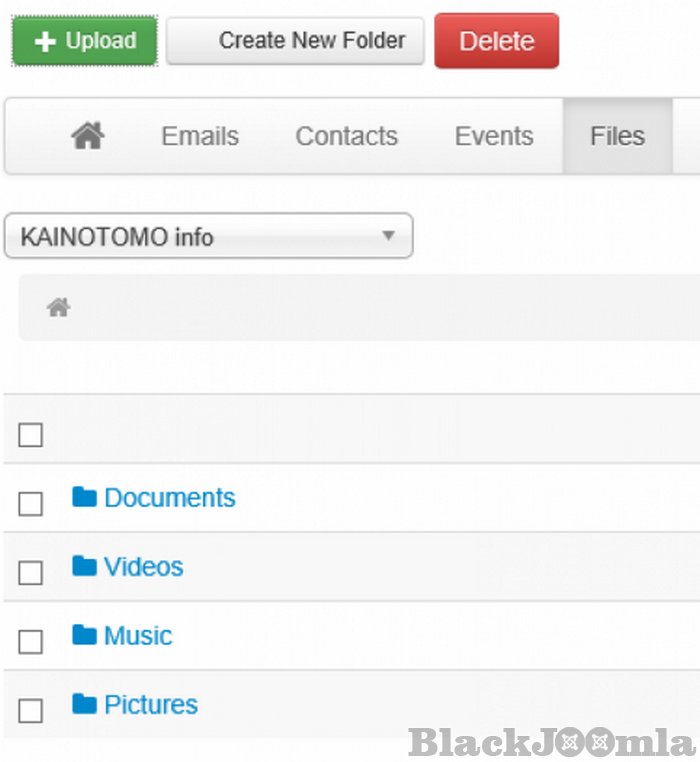700x762 pixels.
Task: Click the plus icon on Upload button
Action: [x=45, y=42]
